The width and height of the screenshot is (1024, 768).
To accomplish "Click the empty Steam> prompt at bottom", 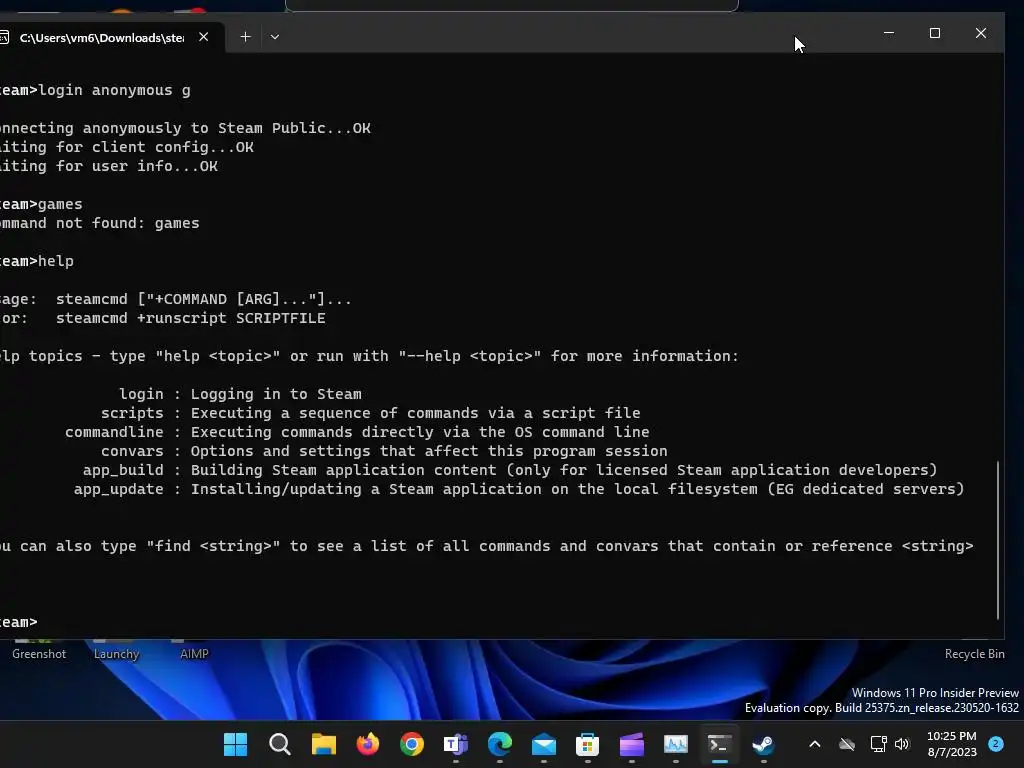I will click(x=19, y=622).
